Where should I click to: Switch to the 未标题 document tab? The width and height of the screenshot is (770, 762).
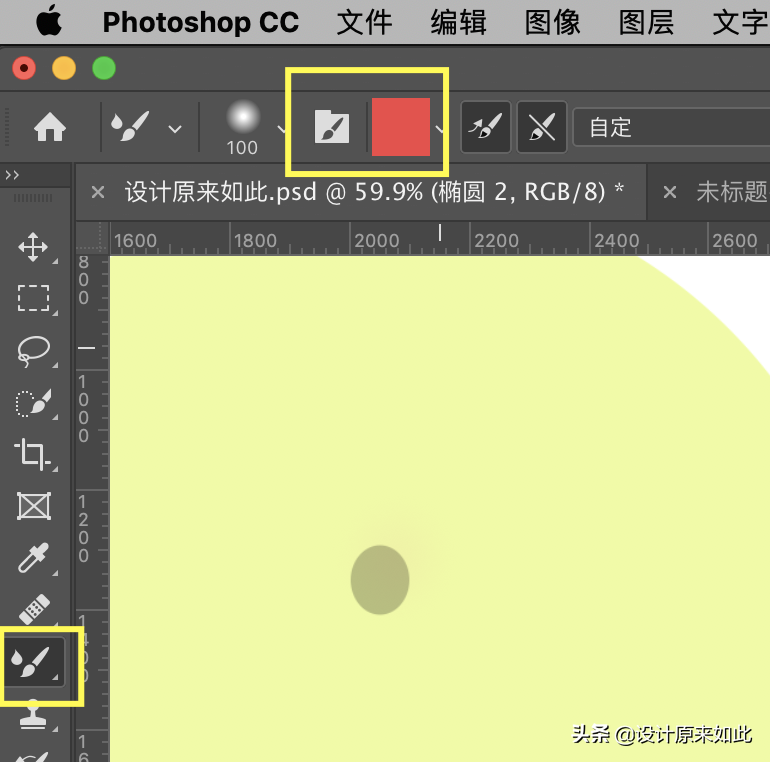(730, 192)
